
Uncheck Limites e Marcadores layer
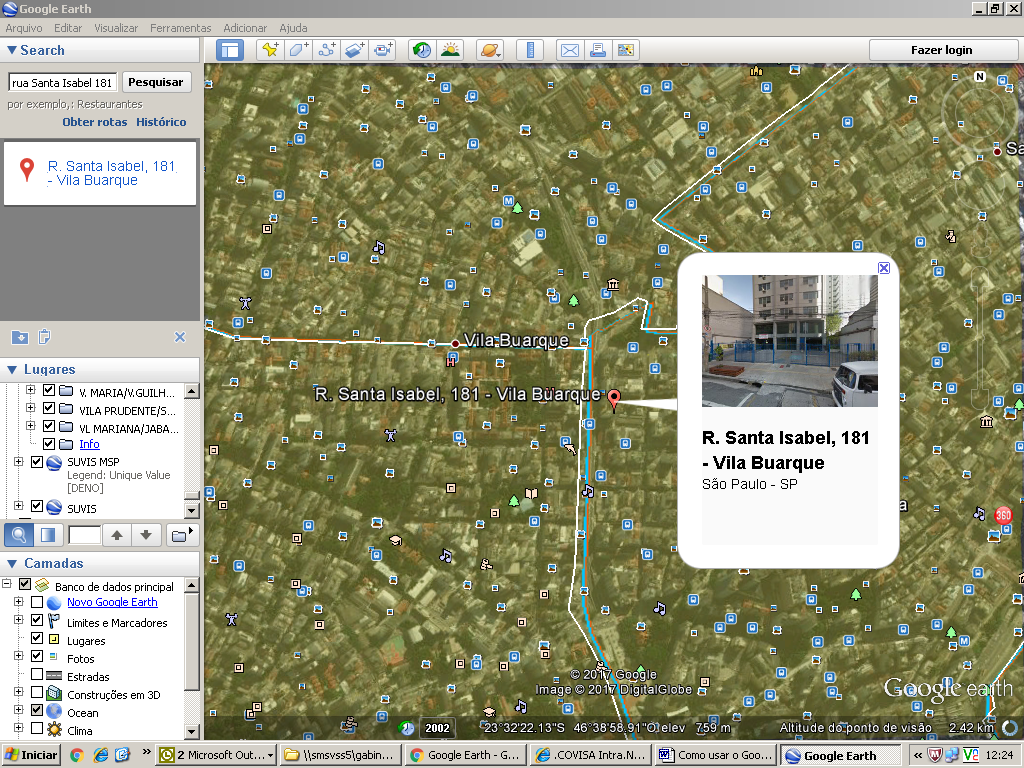[37, 620]
